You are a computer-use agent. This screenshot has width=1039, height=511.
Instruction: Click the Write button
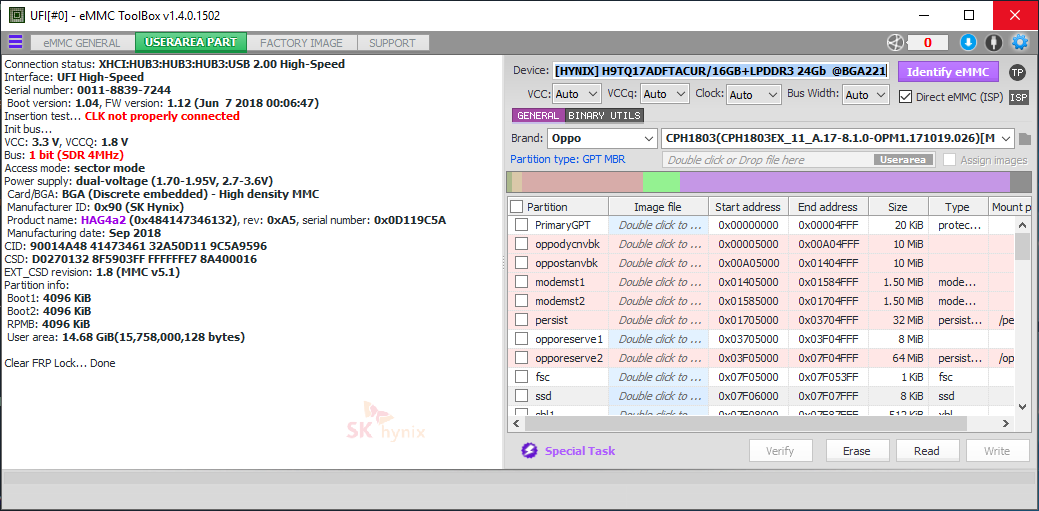pyautogui.click(x=997, y=451)
